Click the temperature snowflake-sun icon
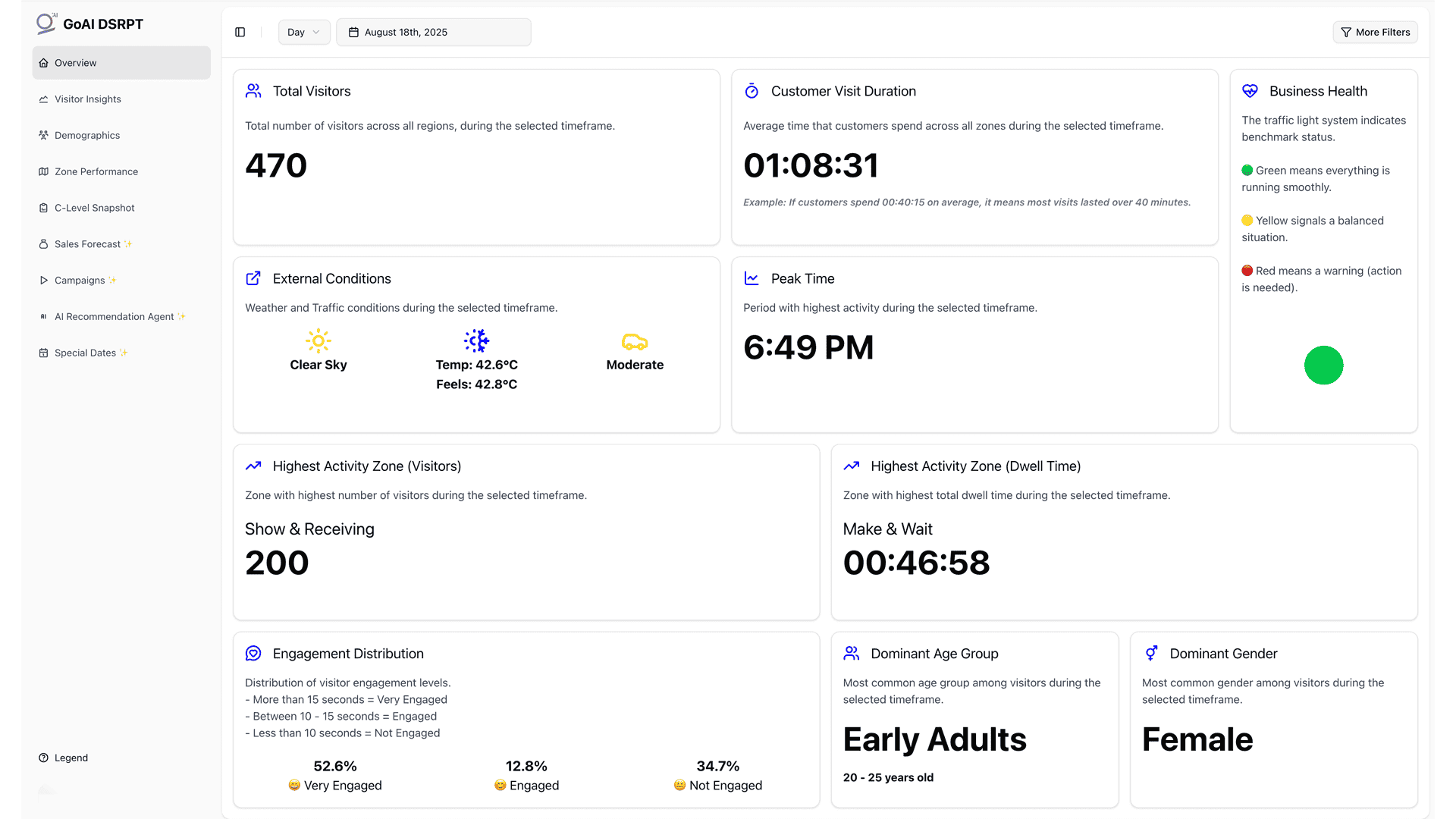The image size is (1456, 819). tap(477, 341)
